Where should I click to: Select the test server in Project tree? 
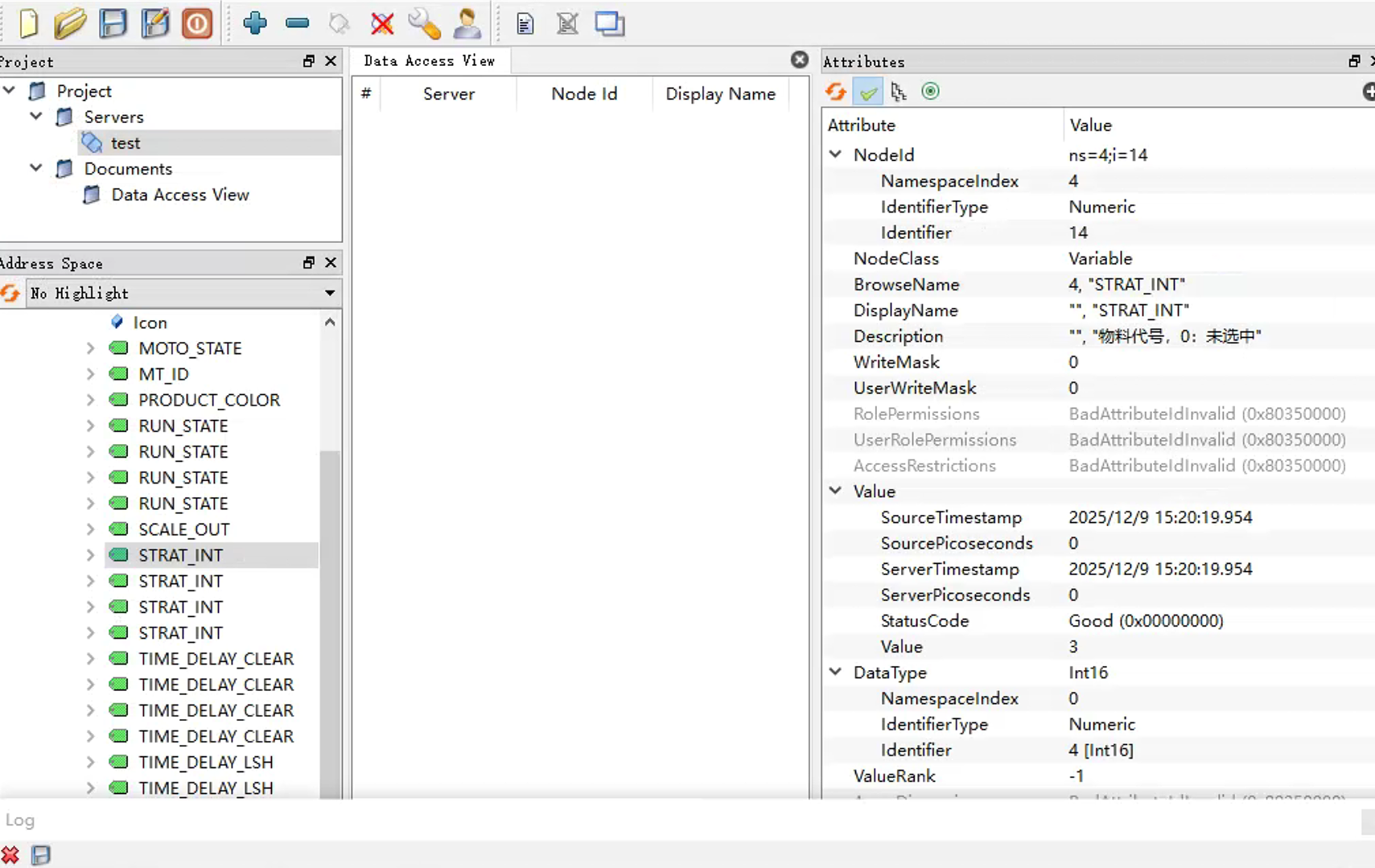coord(126,143)
